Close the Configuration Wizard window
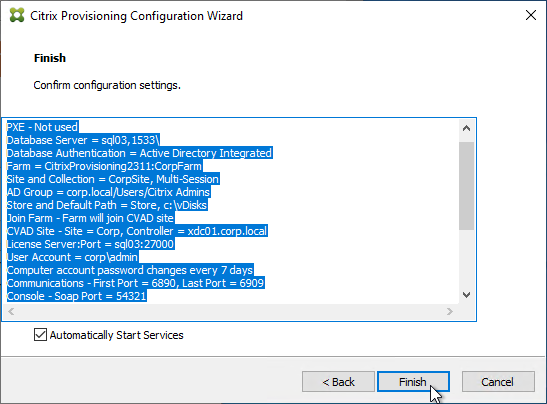 [531, 15]
